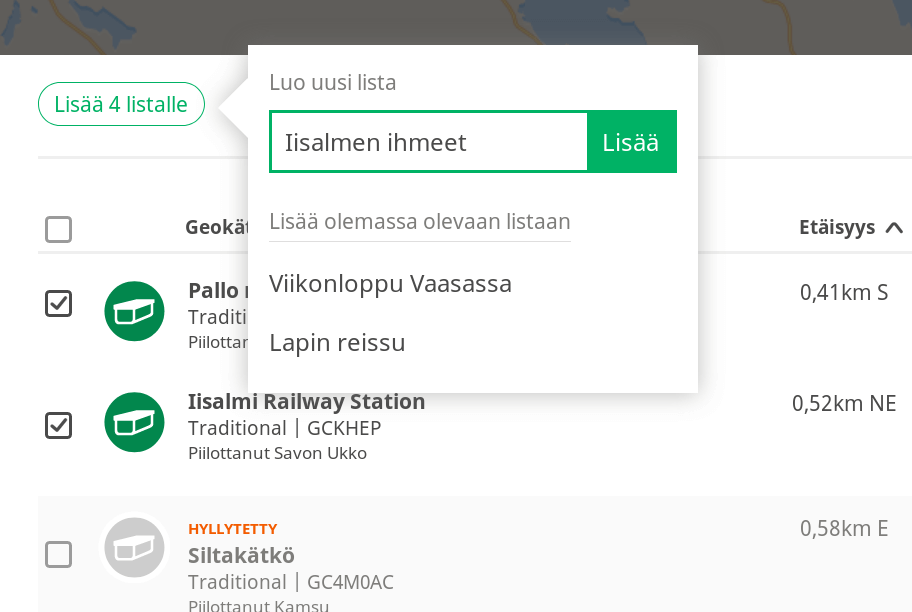Uncheck the Iisalmi Railway Station checkbox
Image resolution: width=912 pixels, height=612 pixels.
[x=59, y=425]
